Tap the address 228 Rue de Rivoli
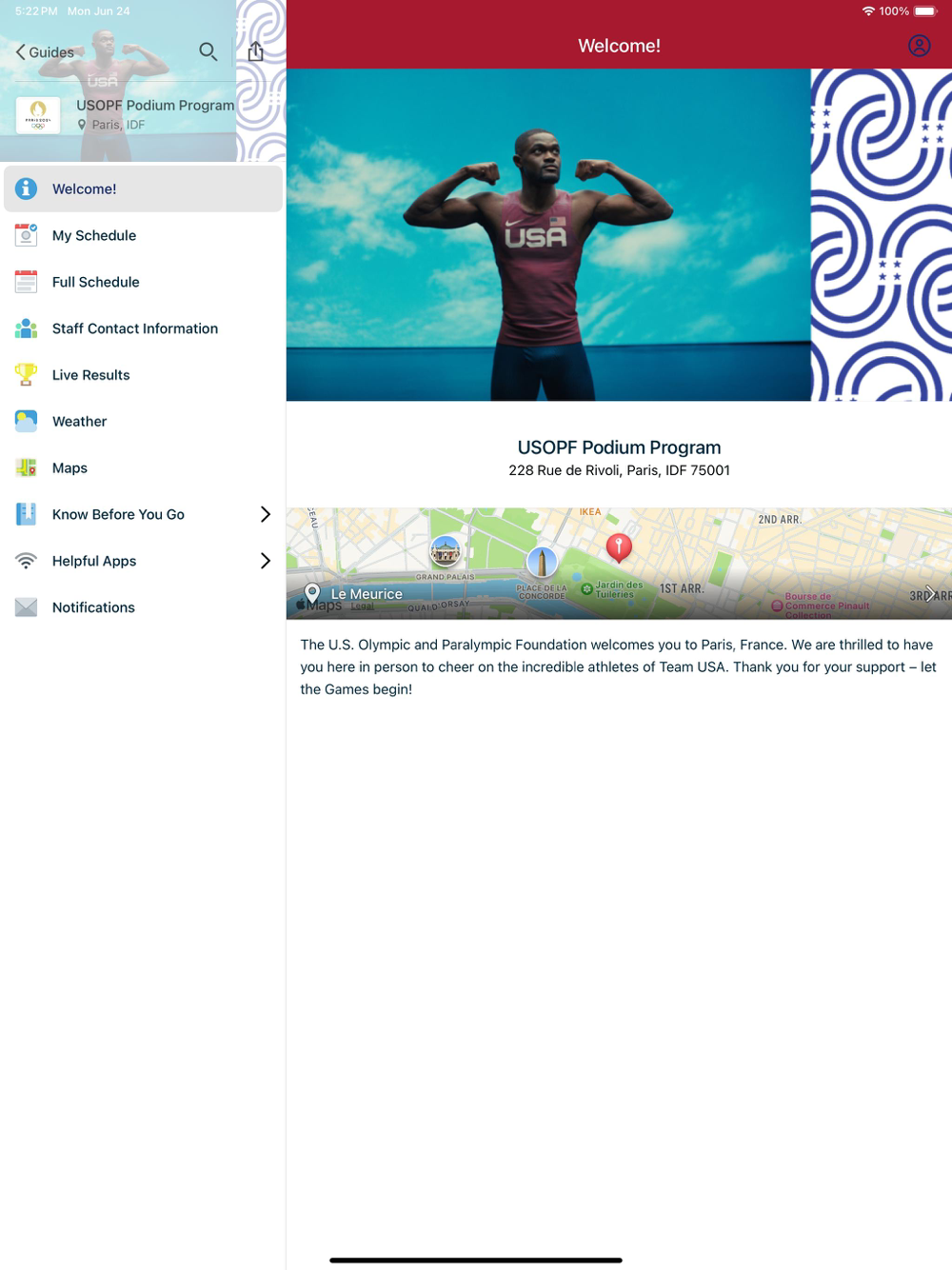 (619, 470)
